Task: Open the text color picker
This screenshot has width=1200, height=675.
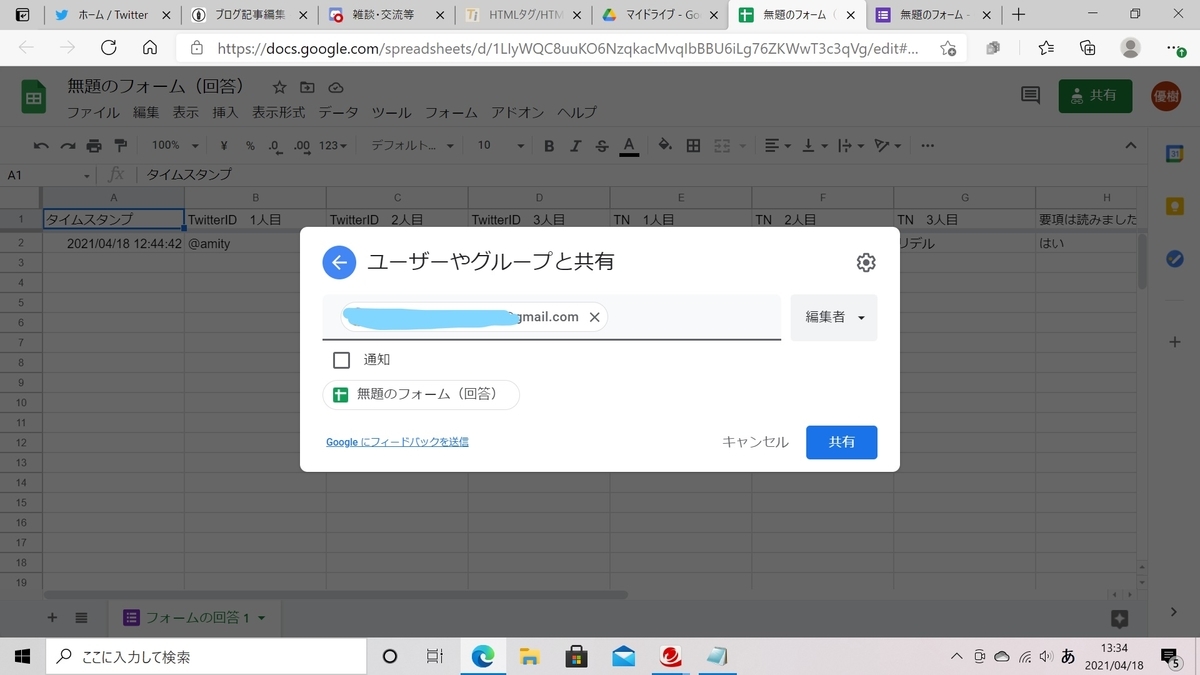Action: (x=628, y=145)
